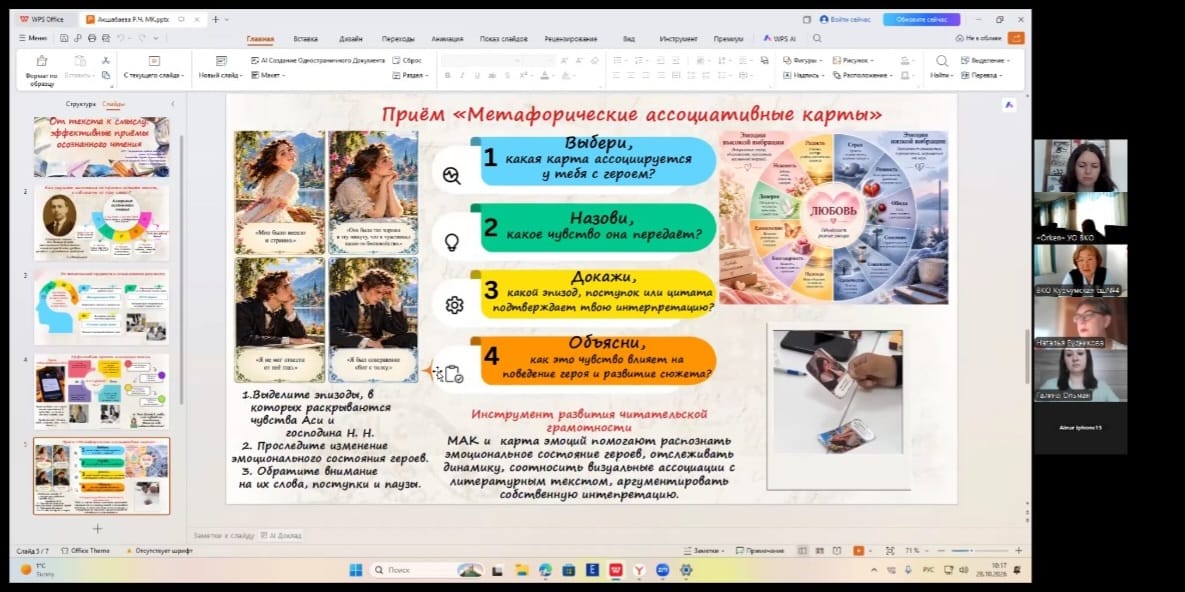The width and height of the screenshot is (1185, 592).
Task: Toggle underline formatting
Action: coord(476,76)
